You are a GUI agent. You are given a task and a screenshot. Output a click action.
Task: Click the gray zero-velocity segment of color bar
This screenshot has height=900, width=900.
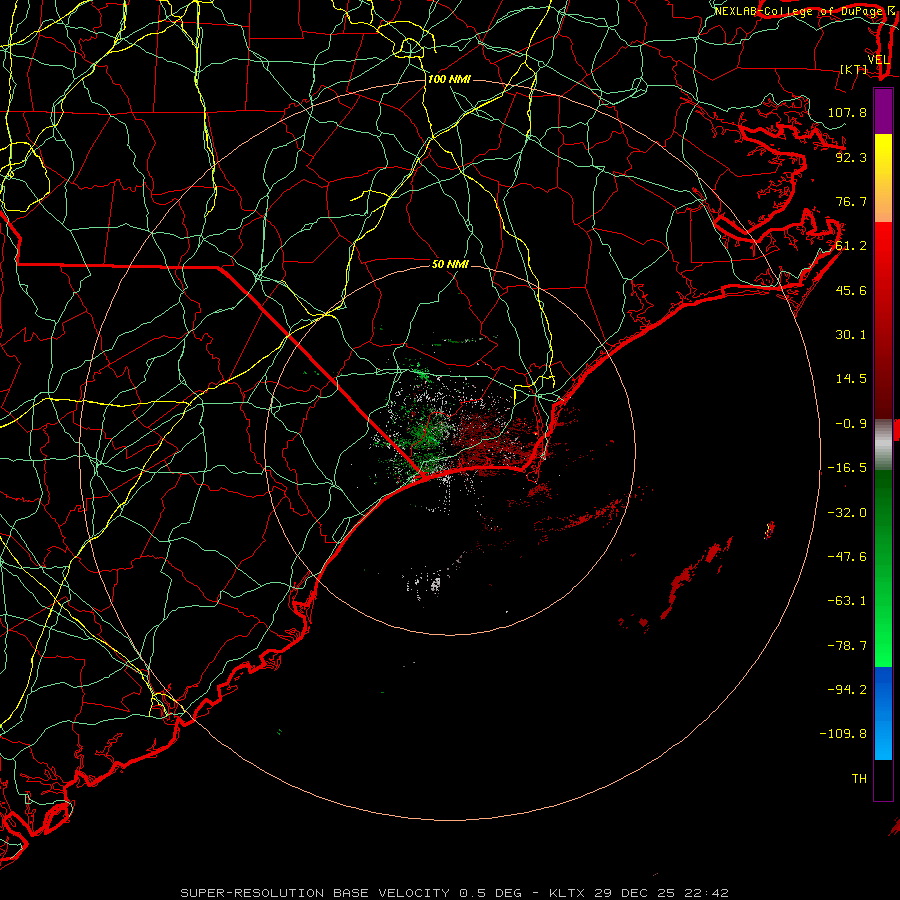click(x=883, y=445)
